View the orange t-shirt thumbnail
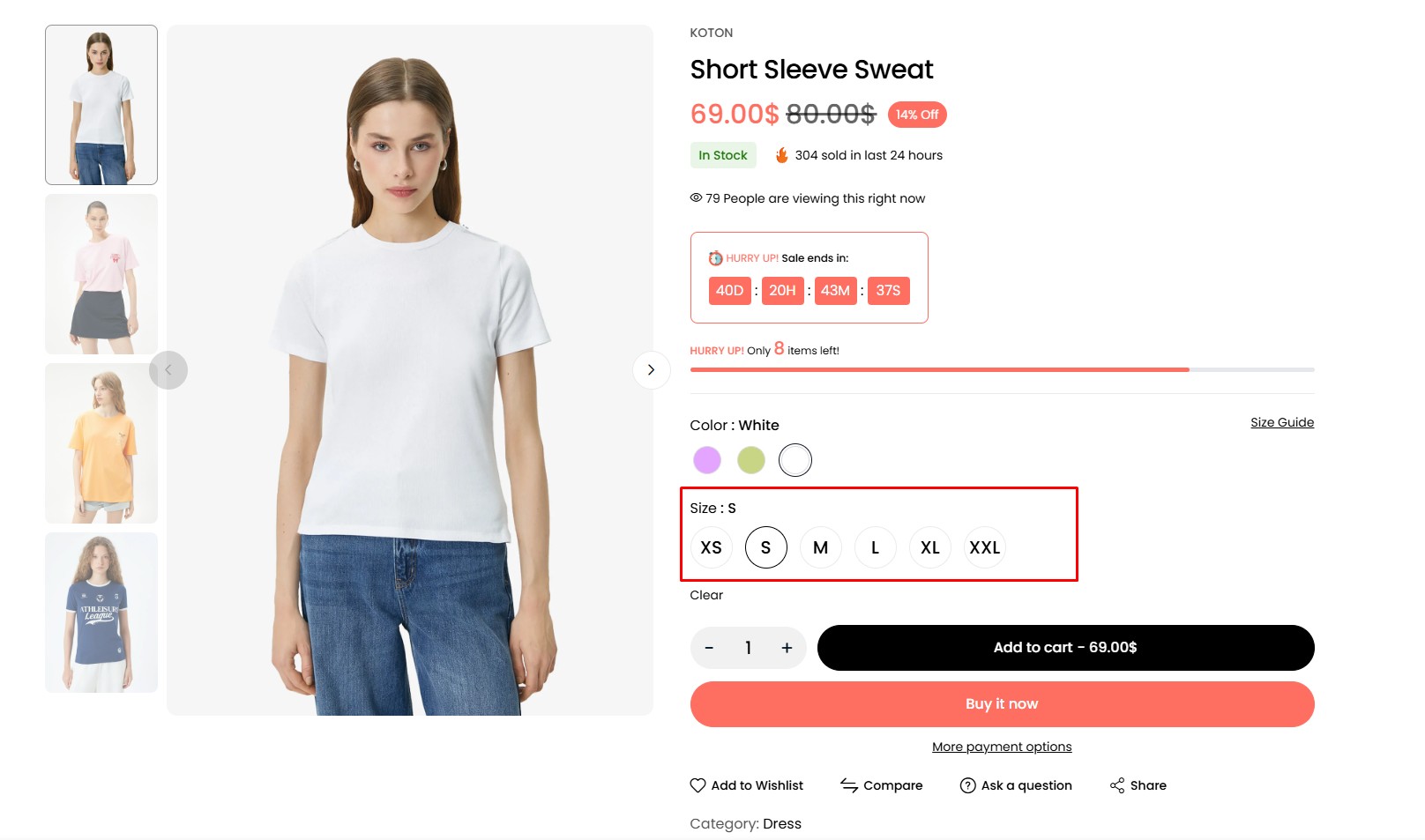Viewport: 1425px width, 840px height. click(x=101, y=443)
